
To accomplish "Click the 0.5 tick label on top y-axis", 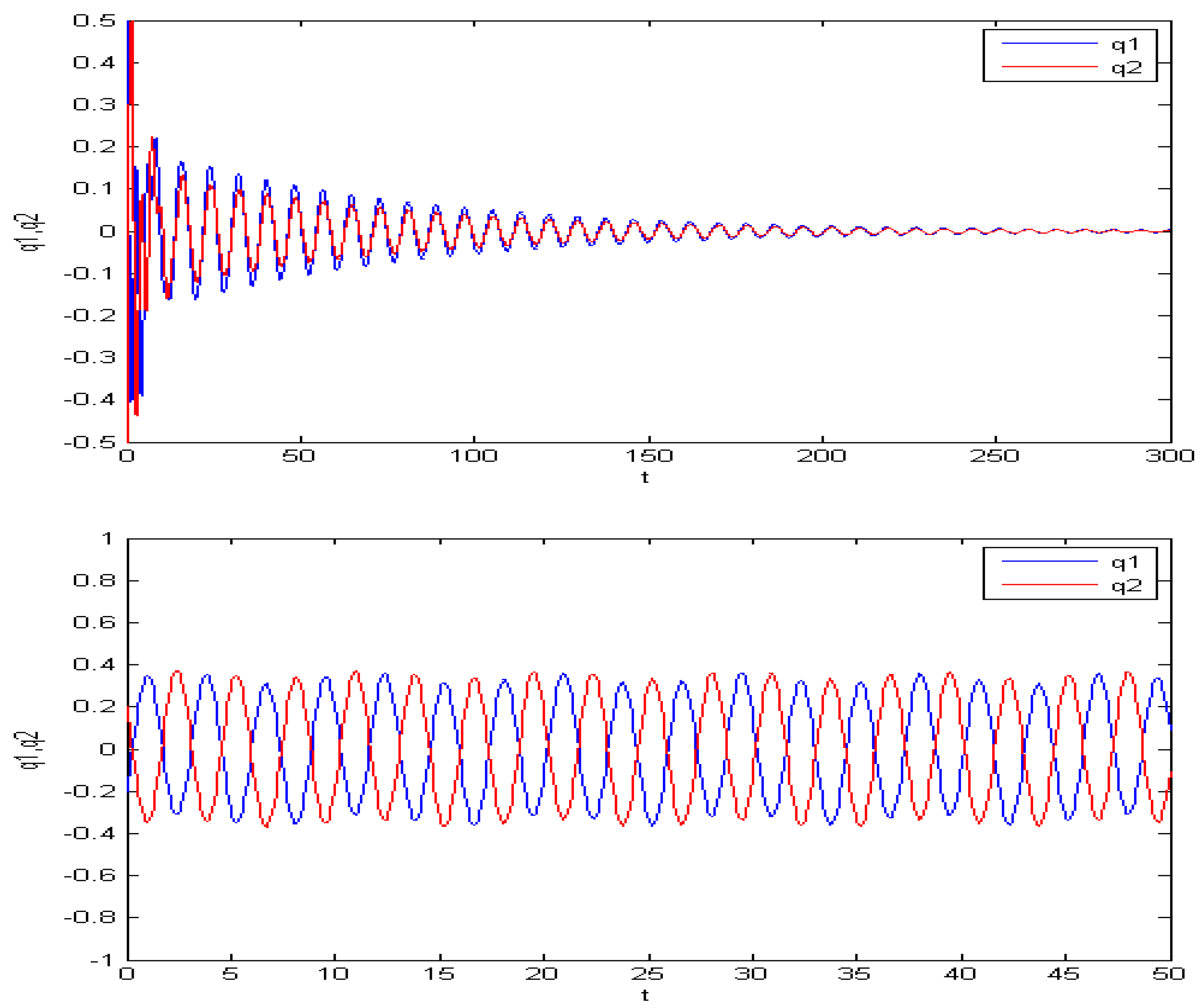I will click(94, 21).
